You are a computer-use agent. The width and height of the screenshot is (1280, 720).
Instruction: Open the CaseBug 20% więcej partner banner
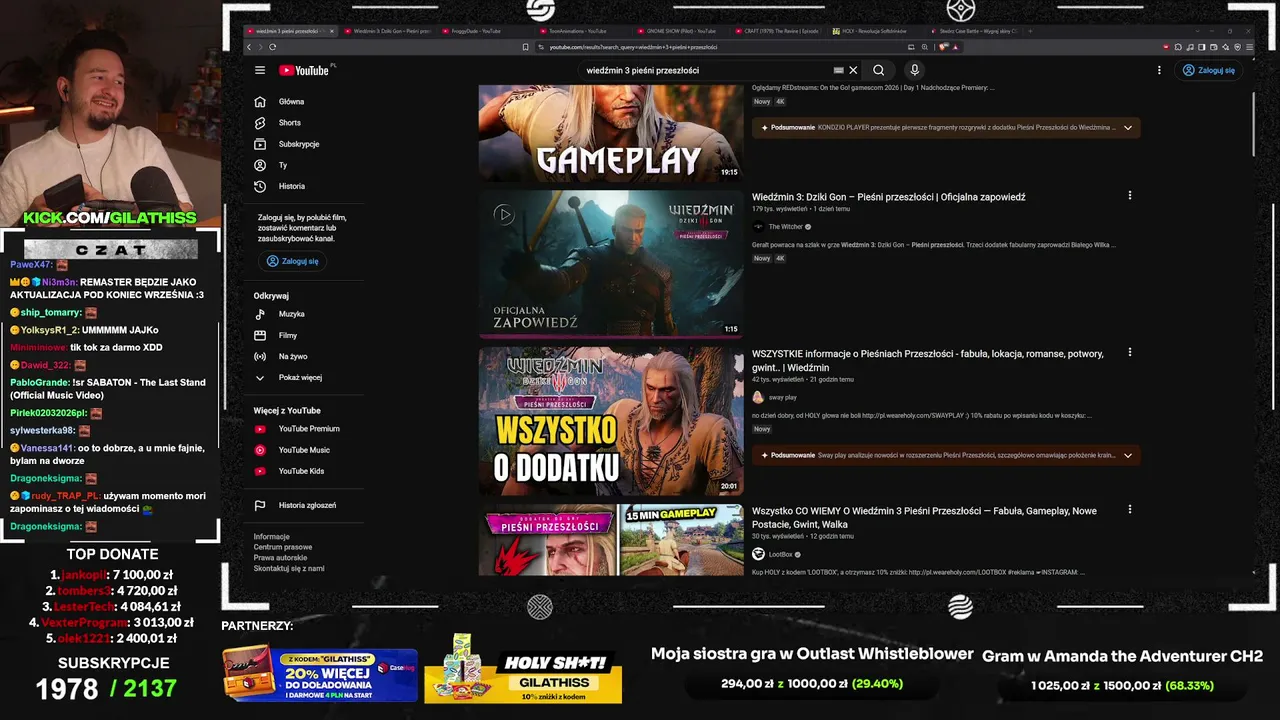[x=320, y=673]
